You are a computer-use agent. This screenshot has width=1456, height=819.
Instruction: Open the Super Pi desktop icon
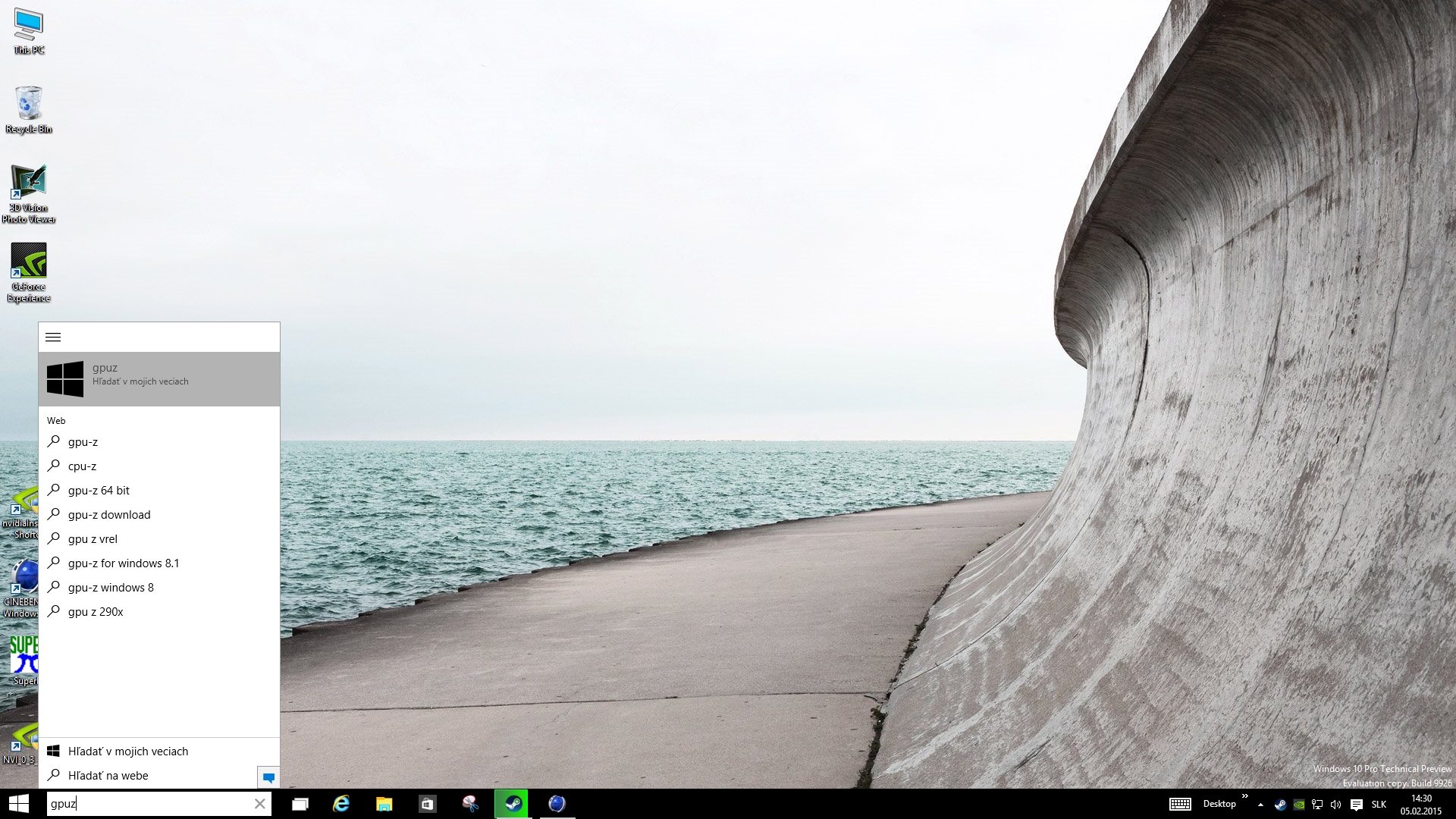click(23, 660)
